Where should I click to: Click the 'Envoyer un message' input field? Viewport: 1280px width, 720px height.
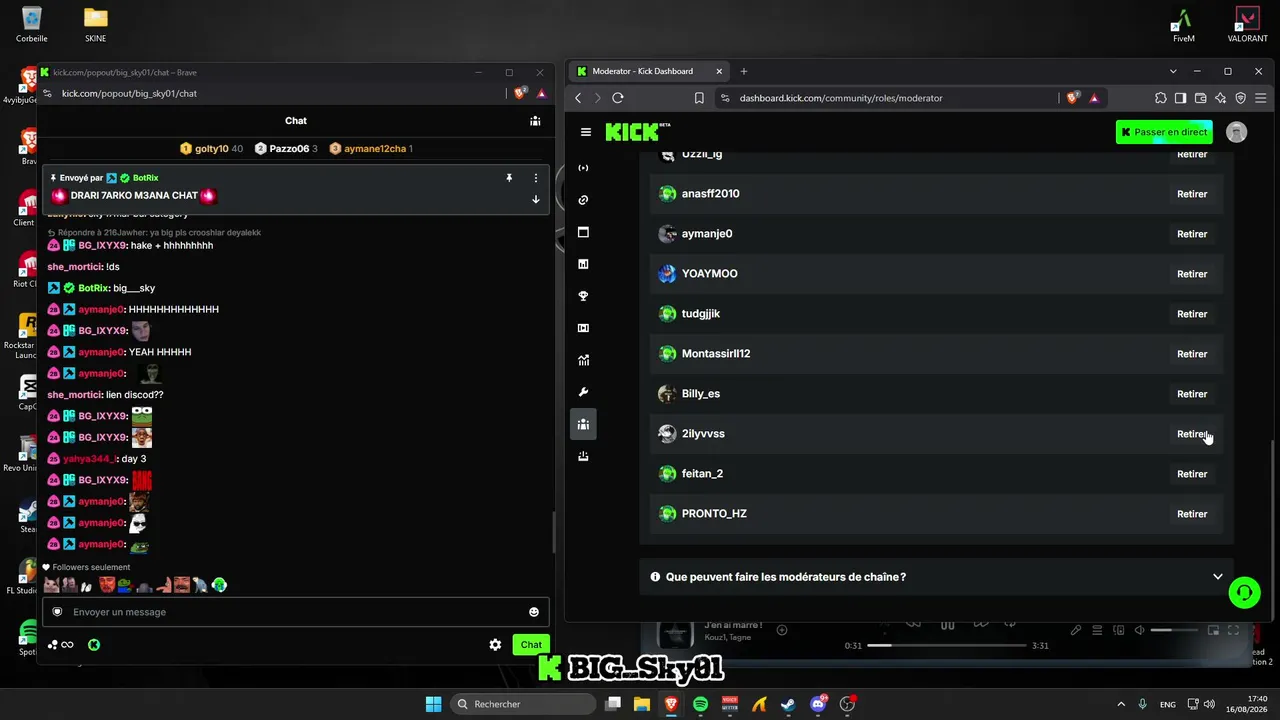[x=296, y=612]
